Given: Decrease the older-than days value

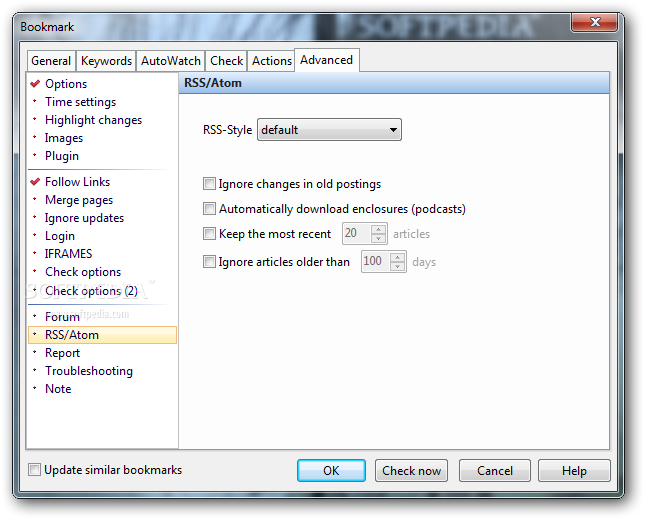Looking at the screenshot, I should coord(397,266).
